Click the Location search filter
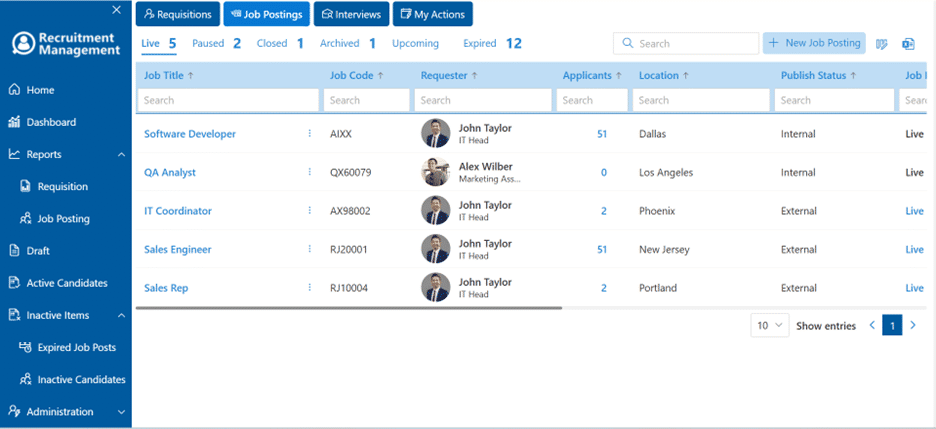This screenshot has width=936, height=429. pyautogui.click(x=701, y=100)
